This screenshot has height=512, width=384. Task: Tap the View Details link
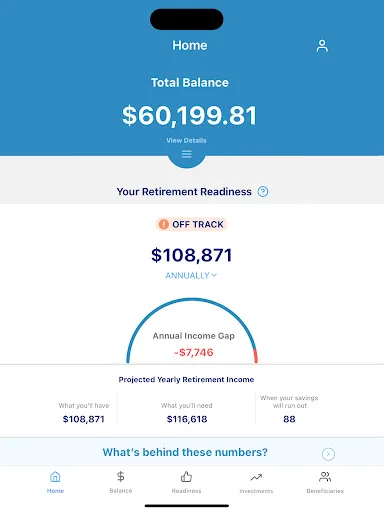click(186, 140)
